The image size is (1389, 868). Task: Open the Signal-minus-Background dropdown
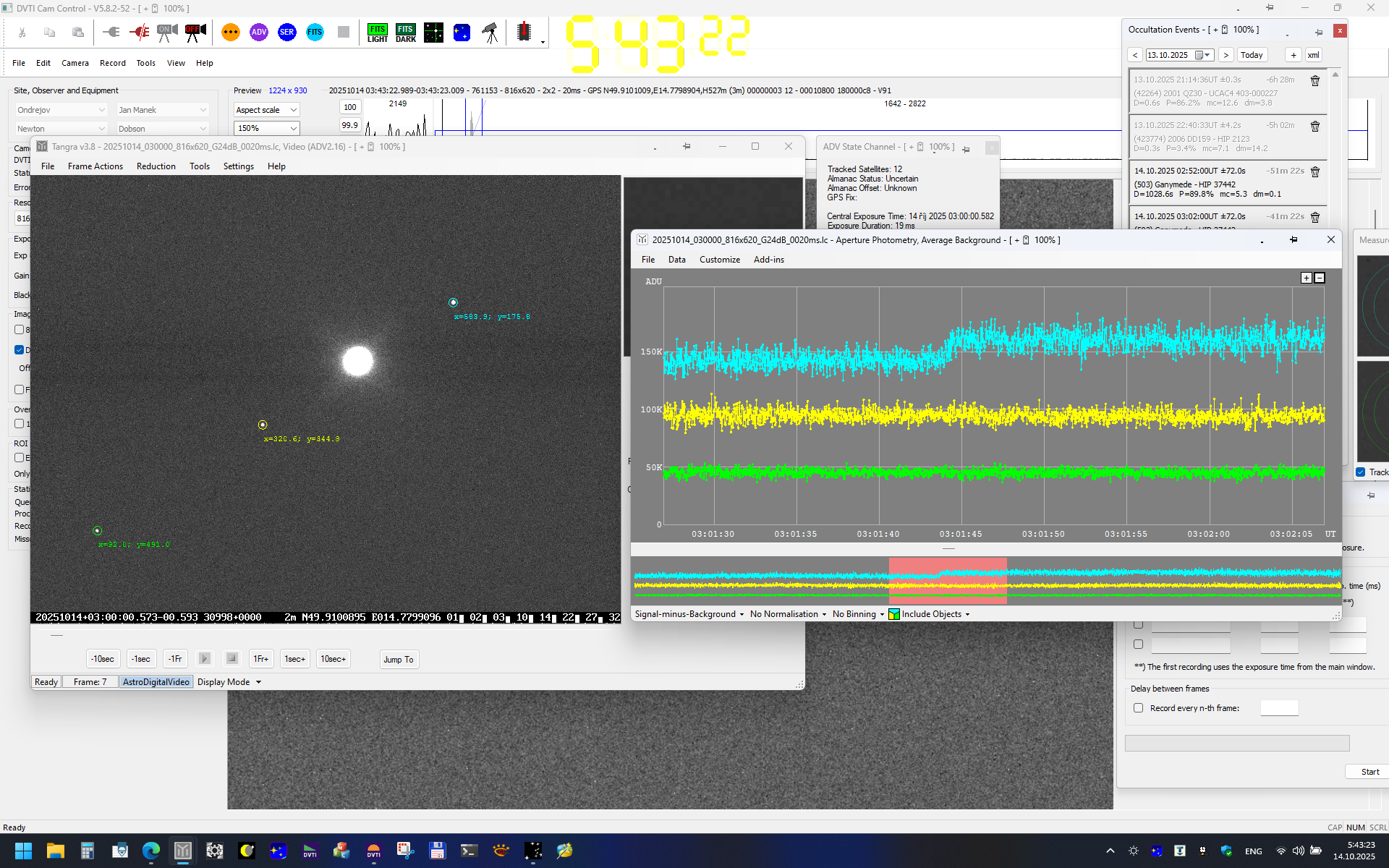click(x=687, y=614)
